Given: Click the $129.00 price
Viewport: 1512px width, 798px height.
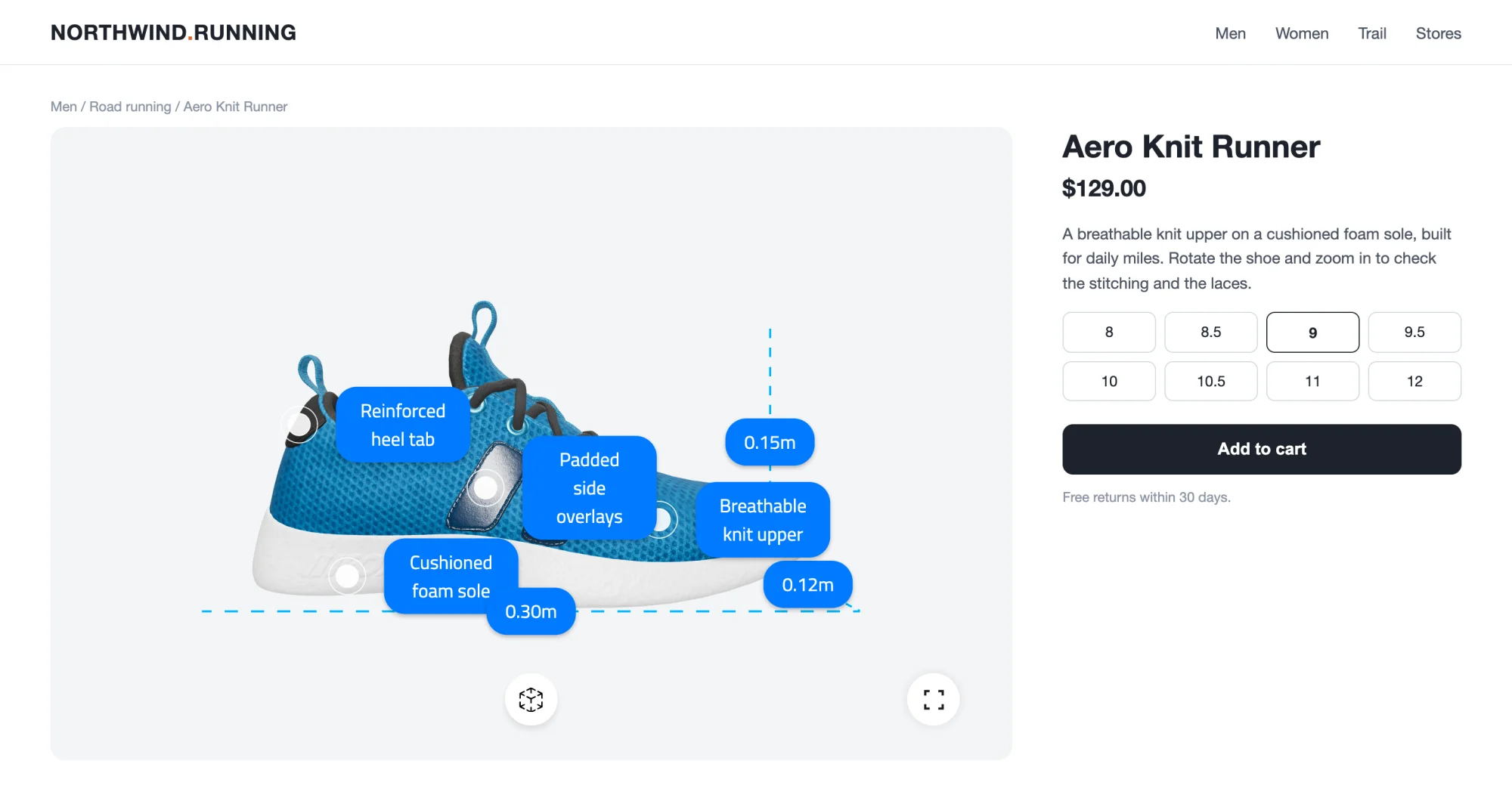Looking at the screenshot, I should pos(1104,188).
